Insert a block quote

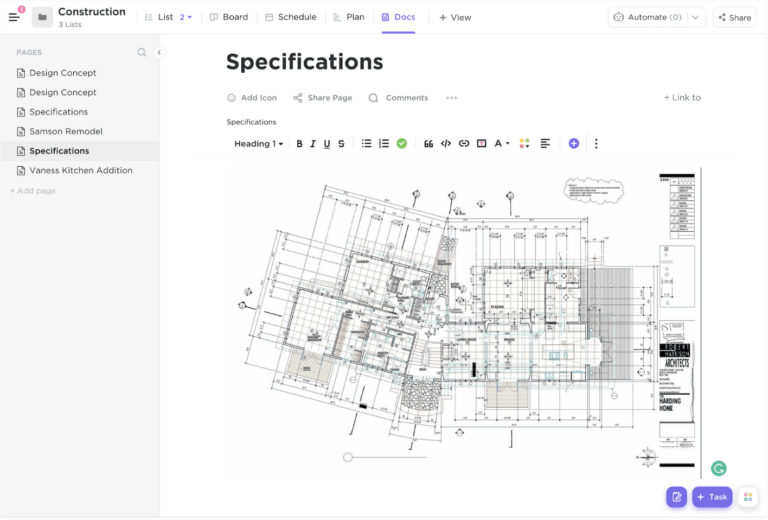pos(429,144)
